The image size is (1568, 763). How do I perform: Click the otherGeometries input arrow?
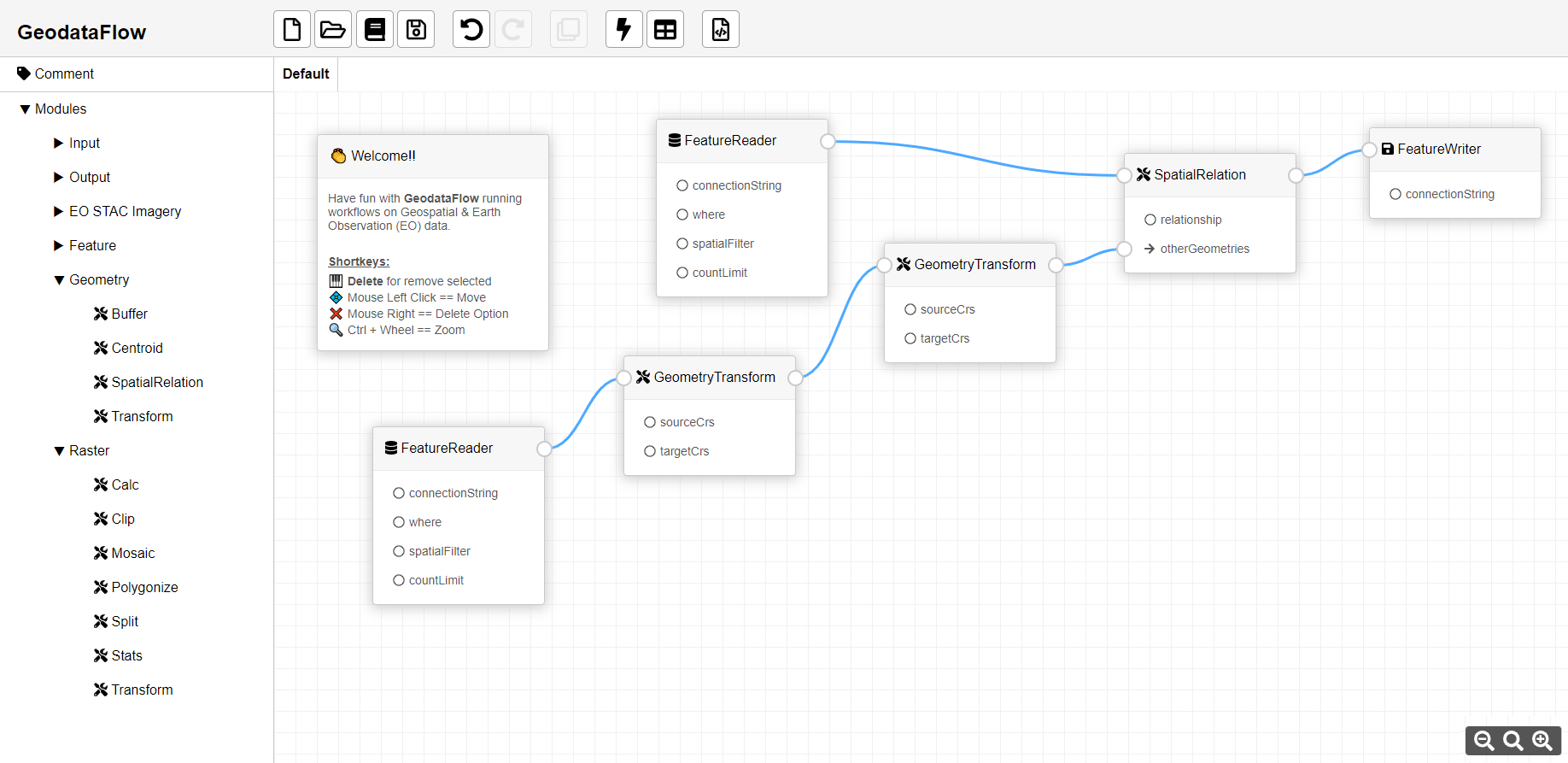click(x=1150, y=249)
